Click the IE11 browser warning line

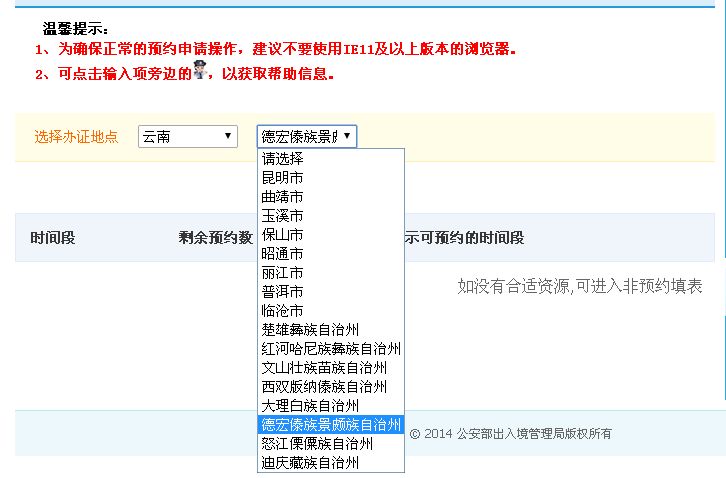pyautogui.click(x=276, y=49)
